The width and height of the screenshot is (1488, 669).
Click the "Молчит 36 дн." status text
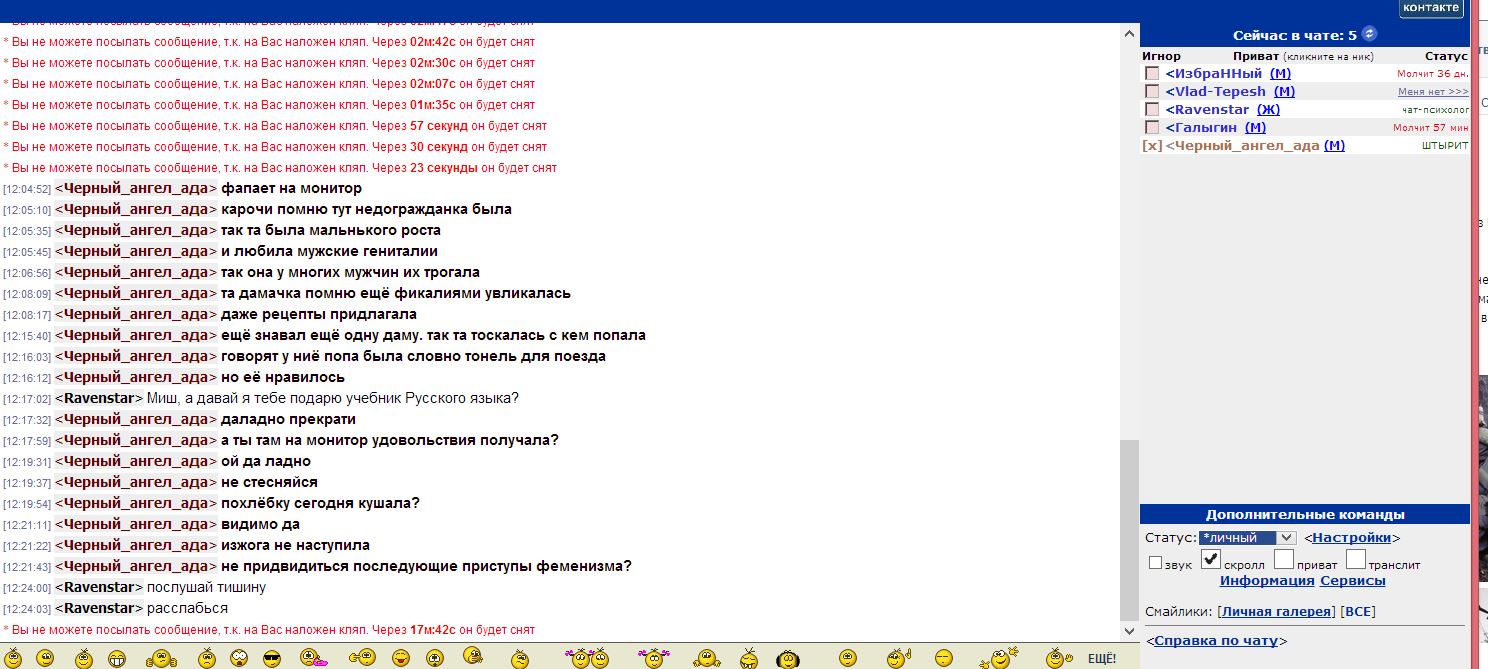coord(1433,74)
